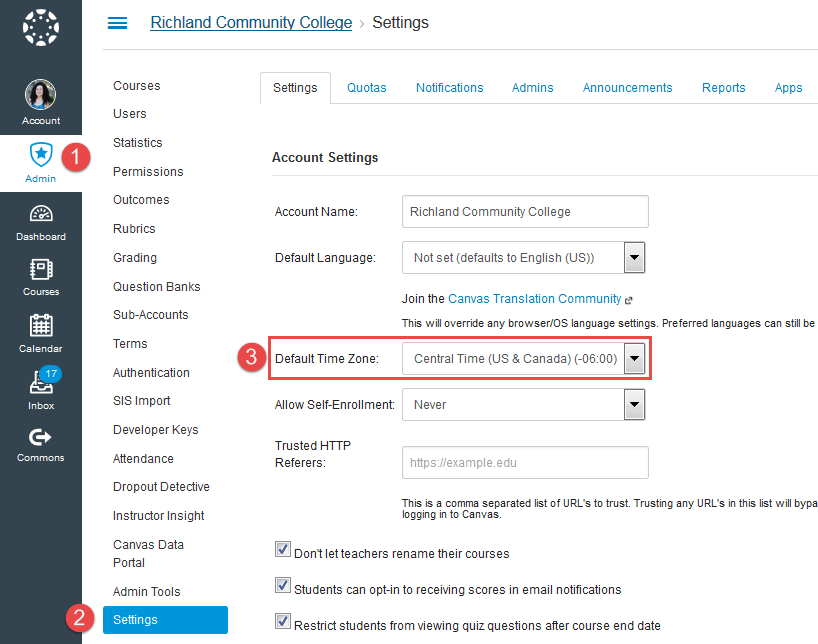Open Outcomes in the account menu
Image resolution: width=818 pixels, height=644 pixels.
[141, 200]
